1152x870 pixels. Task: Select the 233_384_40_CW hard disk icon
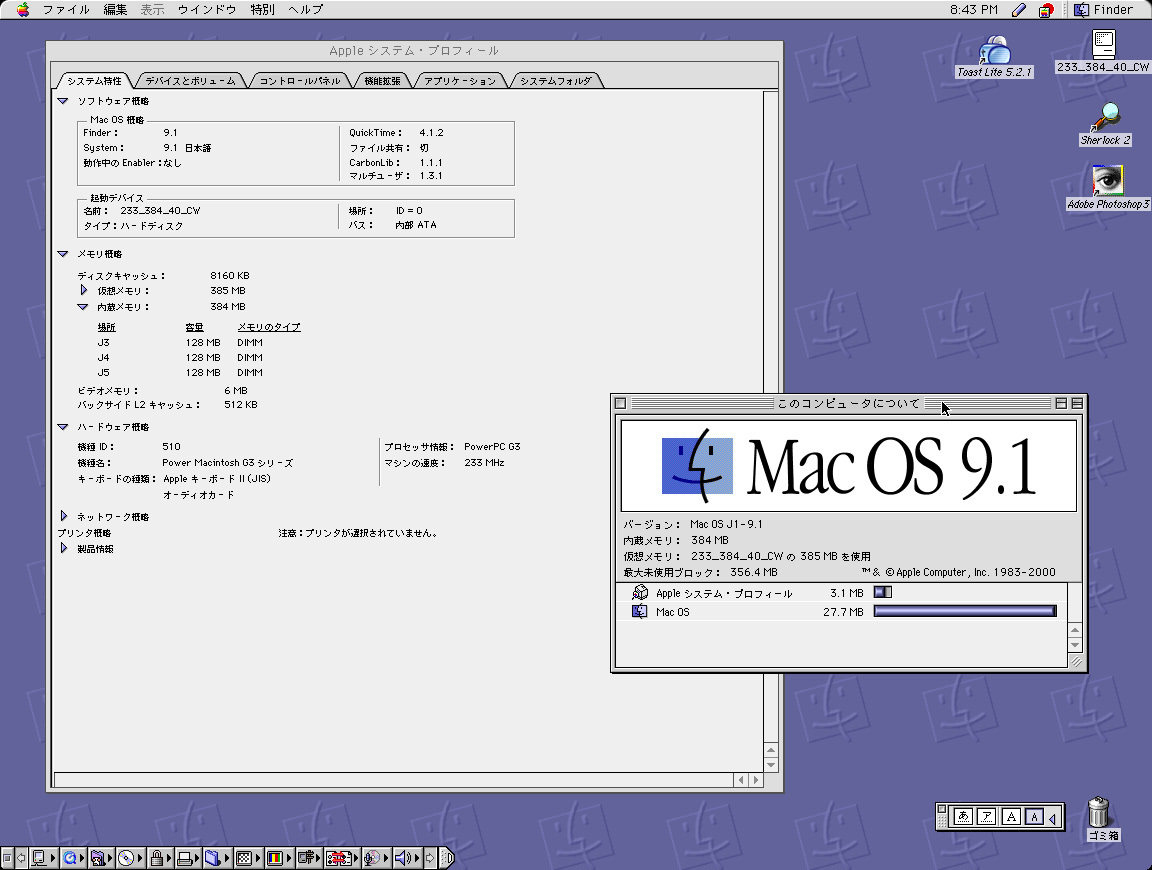(1104, 44)
